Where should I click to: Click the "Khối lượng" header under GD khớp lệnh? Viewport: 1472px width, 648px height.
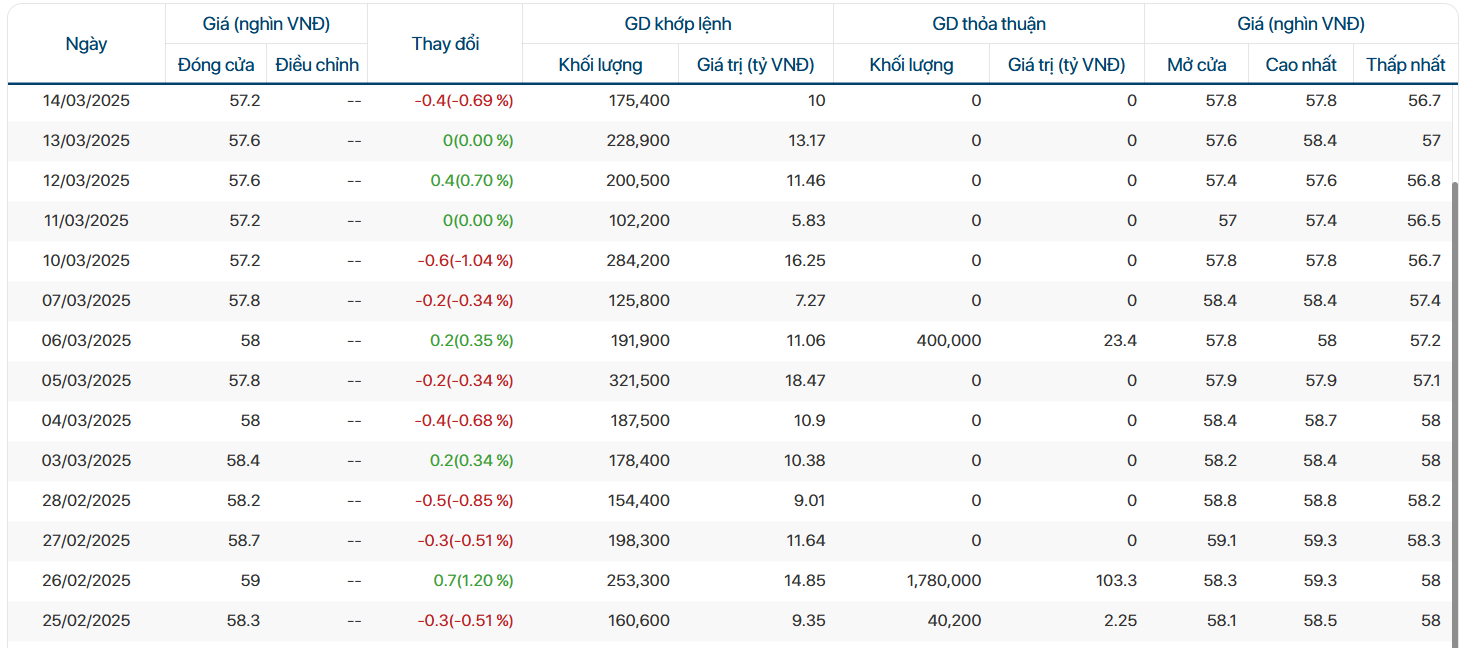(600, 65)
